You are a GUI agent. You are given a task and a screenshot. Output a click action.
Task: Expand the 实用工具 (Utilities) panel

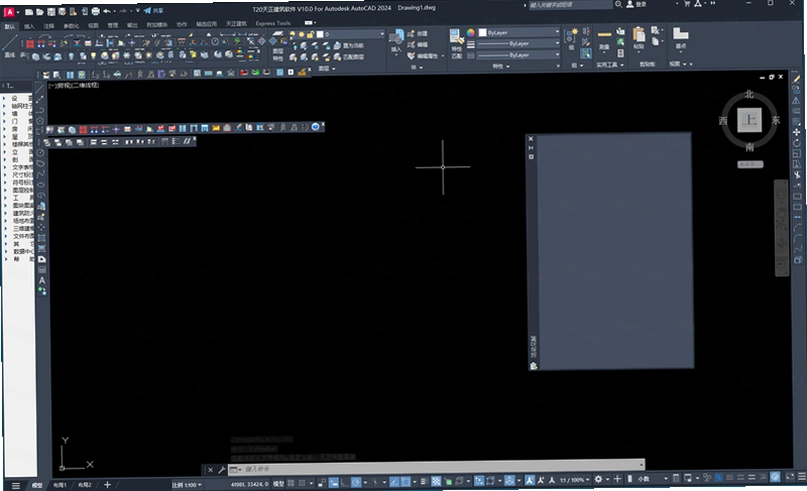pos(610,65)
